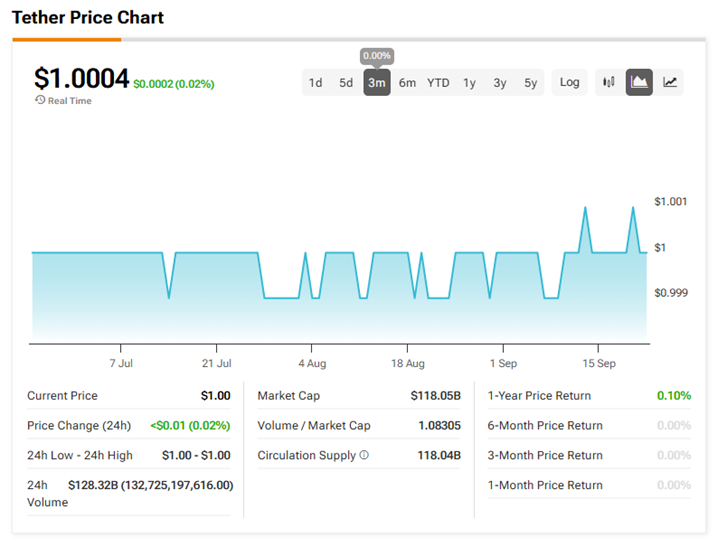
Task: Click the 24h Low - 24h High label
Action: coord(80,455)
